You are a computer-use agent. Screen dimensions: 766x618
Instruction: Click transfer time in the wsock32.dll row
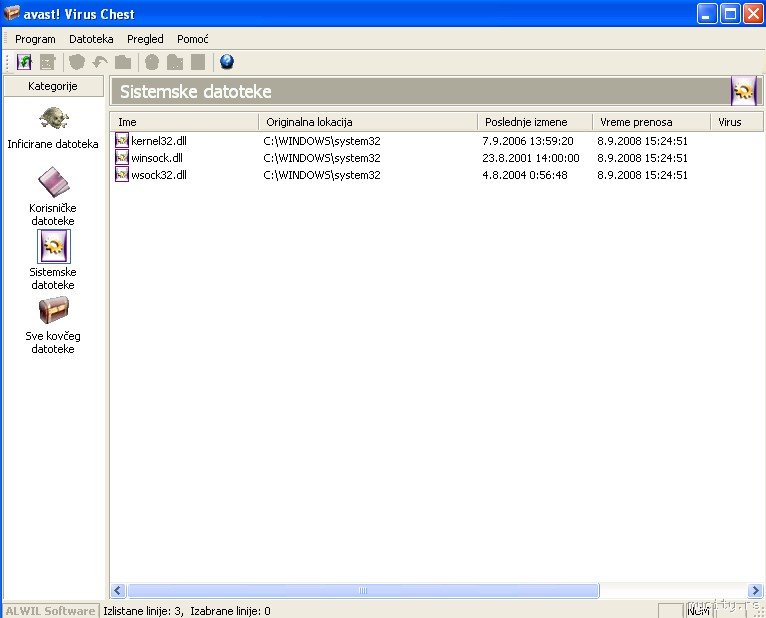coord(642,175)
